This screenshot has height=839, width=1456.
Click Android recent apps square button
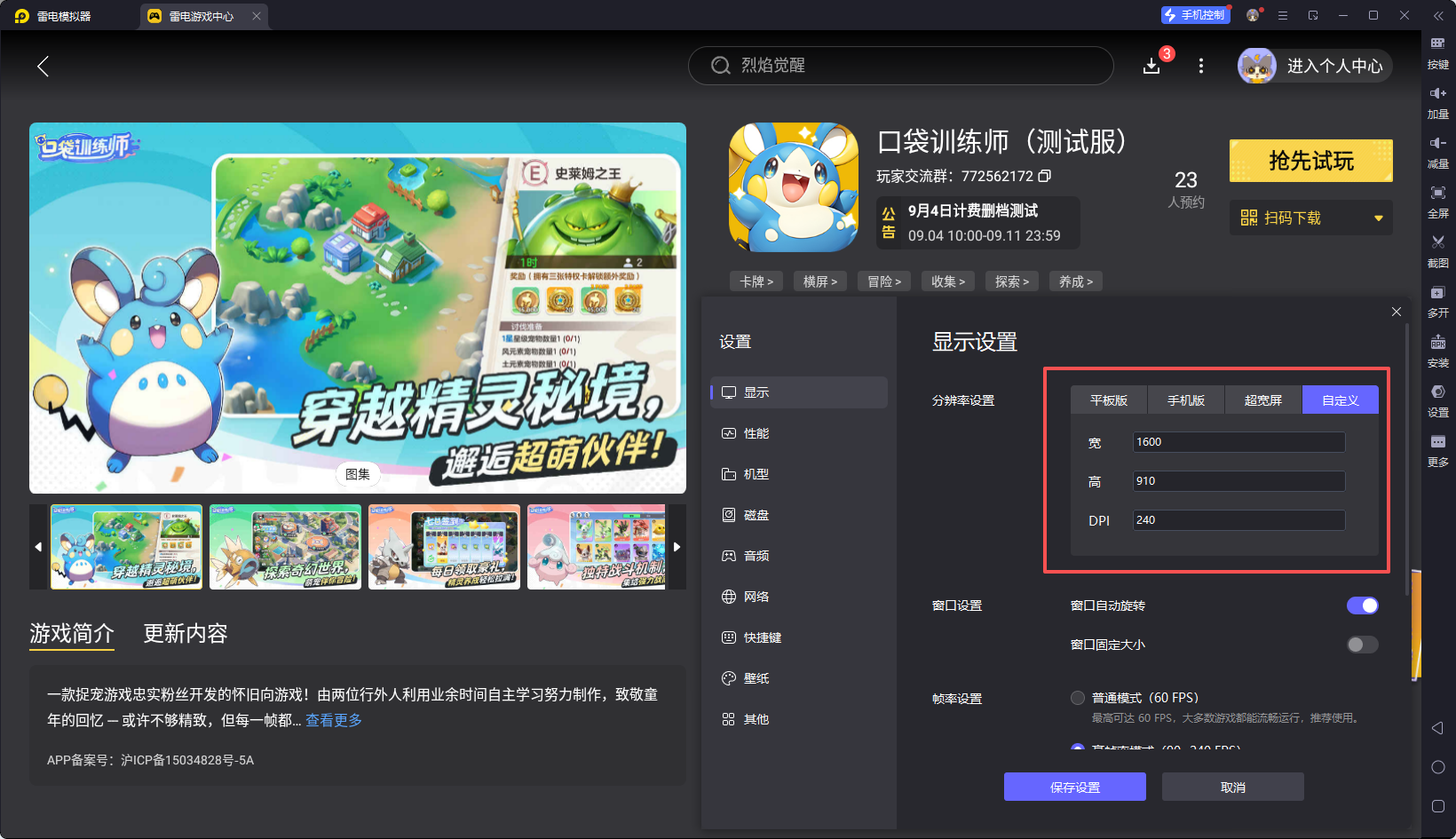click(1438, 806)
